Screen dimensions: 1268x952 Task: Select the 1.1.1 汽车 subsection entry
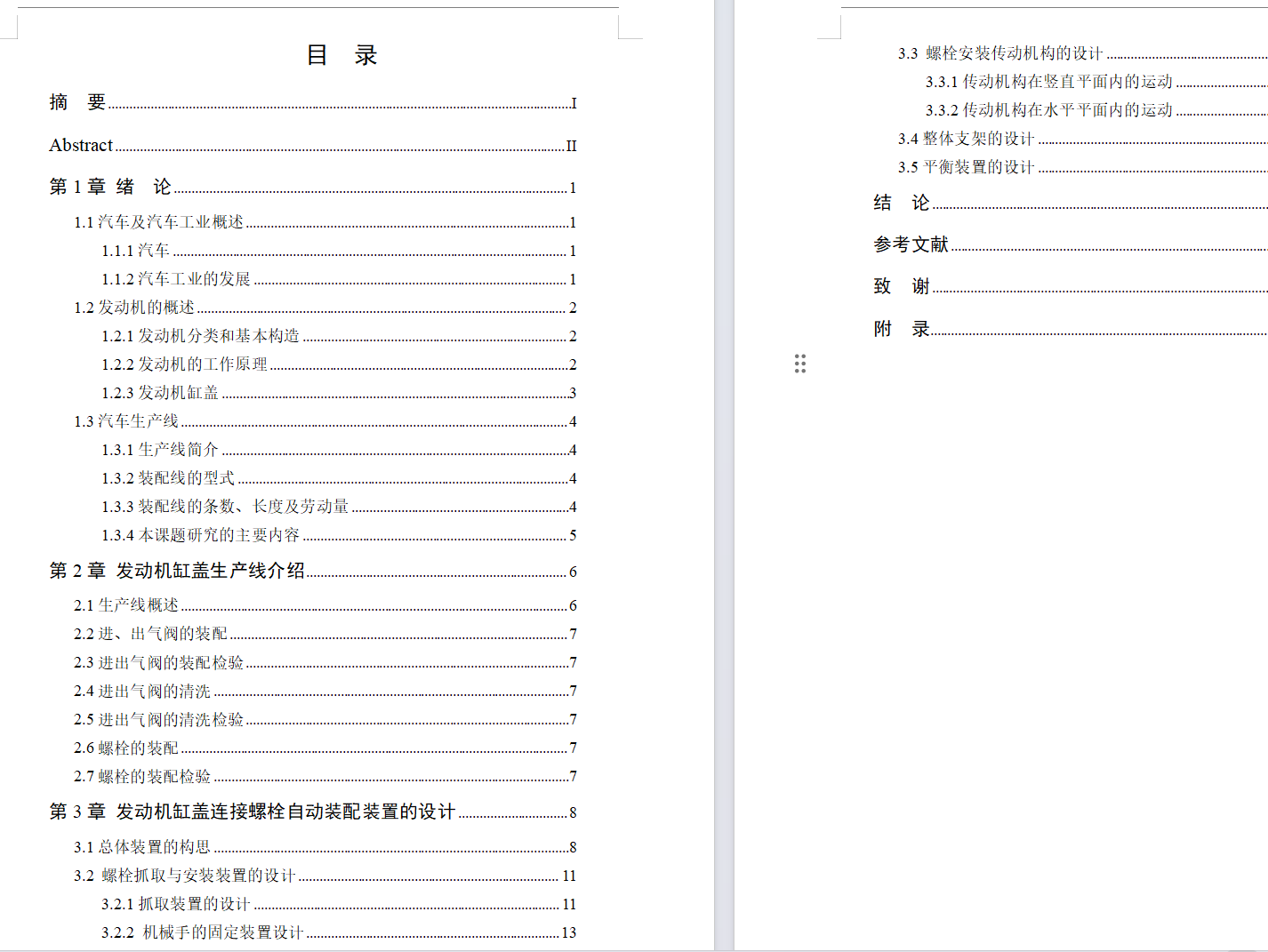click(135, 251)
